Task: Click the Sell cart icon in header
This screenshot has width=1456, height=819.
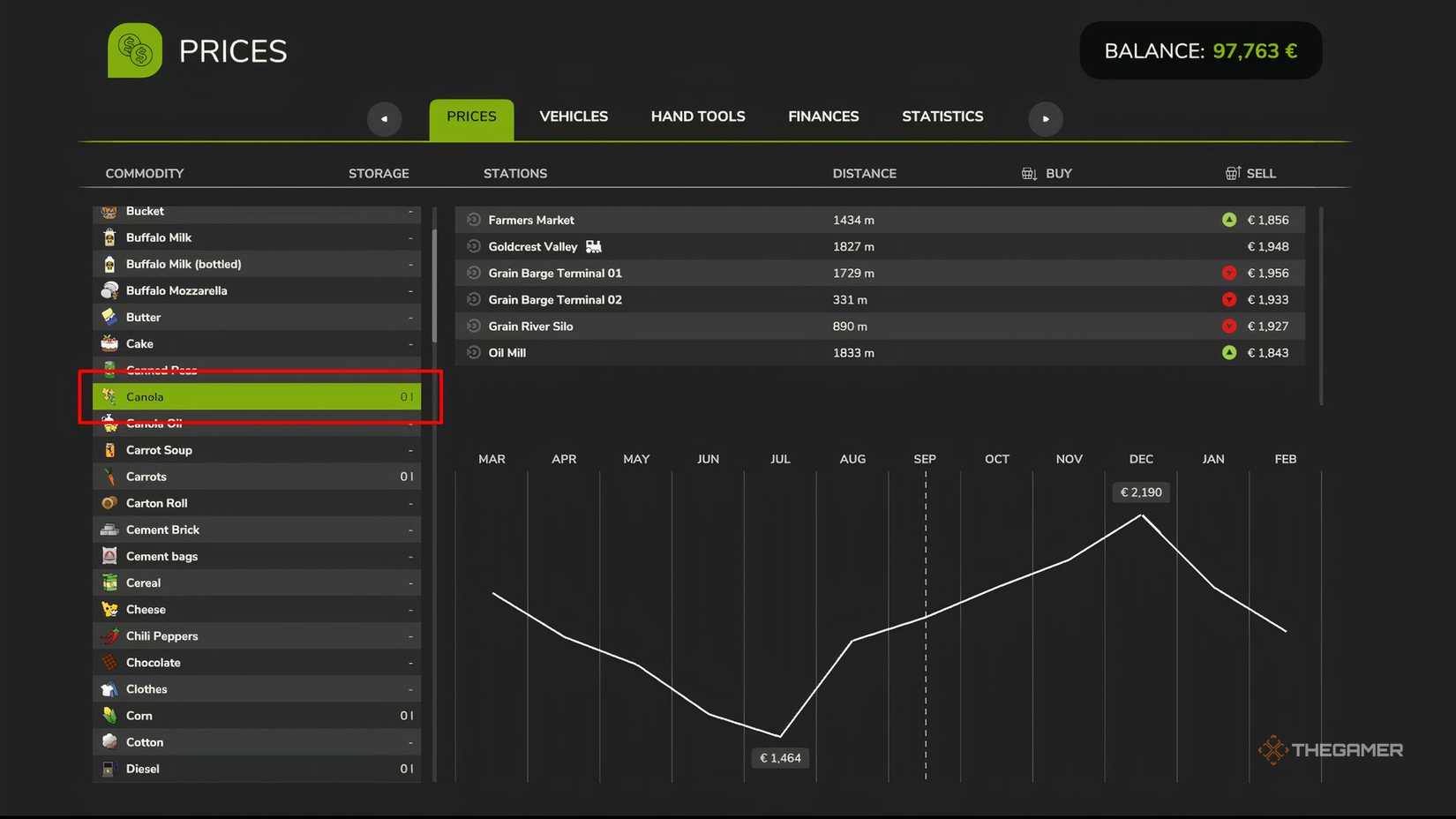Action: click(x=1233, y=173)
